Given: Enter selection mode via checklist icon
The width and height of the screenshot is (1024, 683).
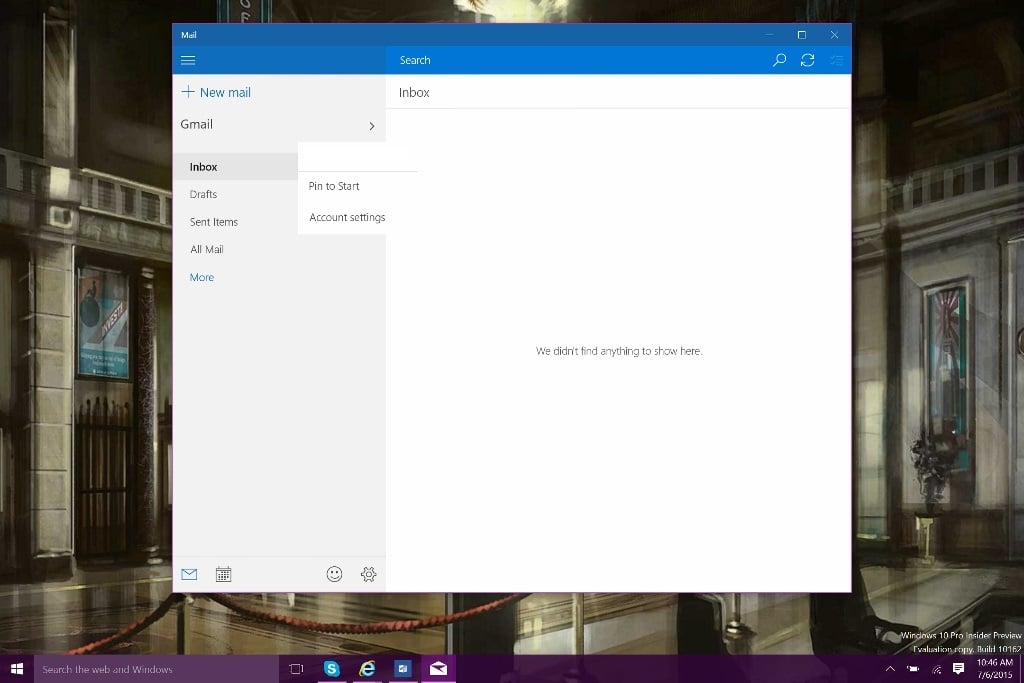Looking at the screenshot, I should click(836, 60).
